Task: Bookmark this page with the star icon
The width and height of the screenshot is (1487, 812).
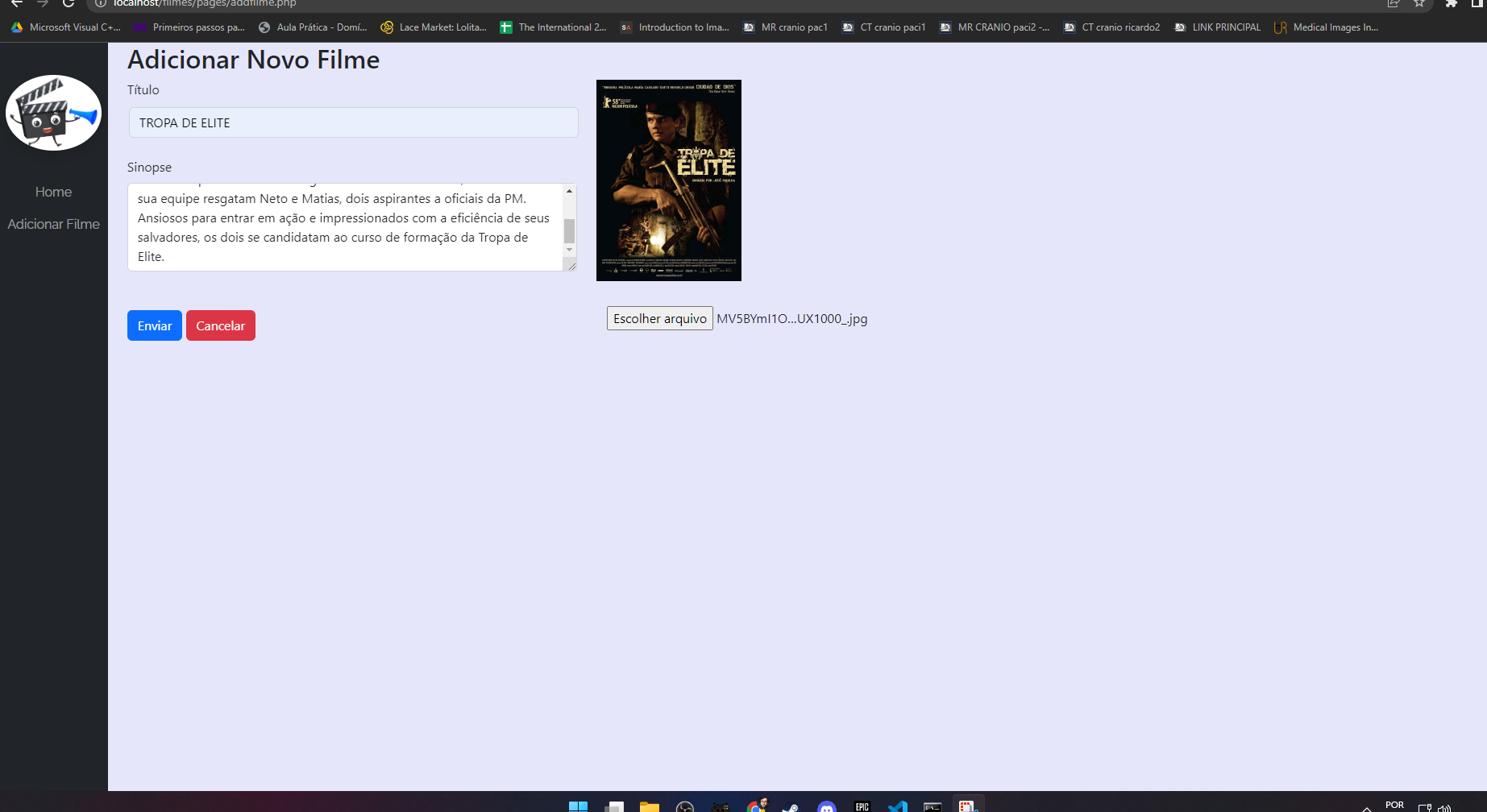Action: pyautogui.click(x=1419, y=4)
